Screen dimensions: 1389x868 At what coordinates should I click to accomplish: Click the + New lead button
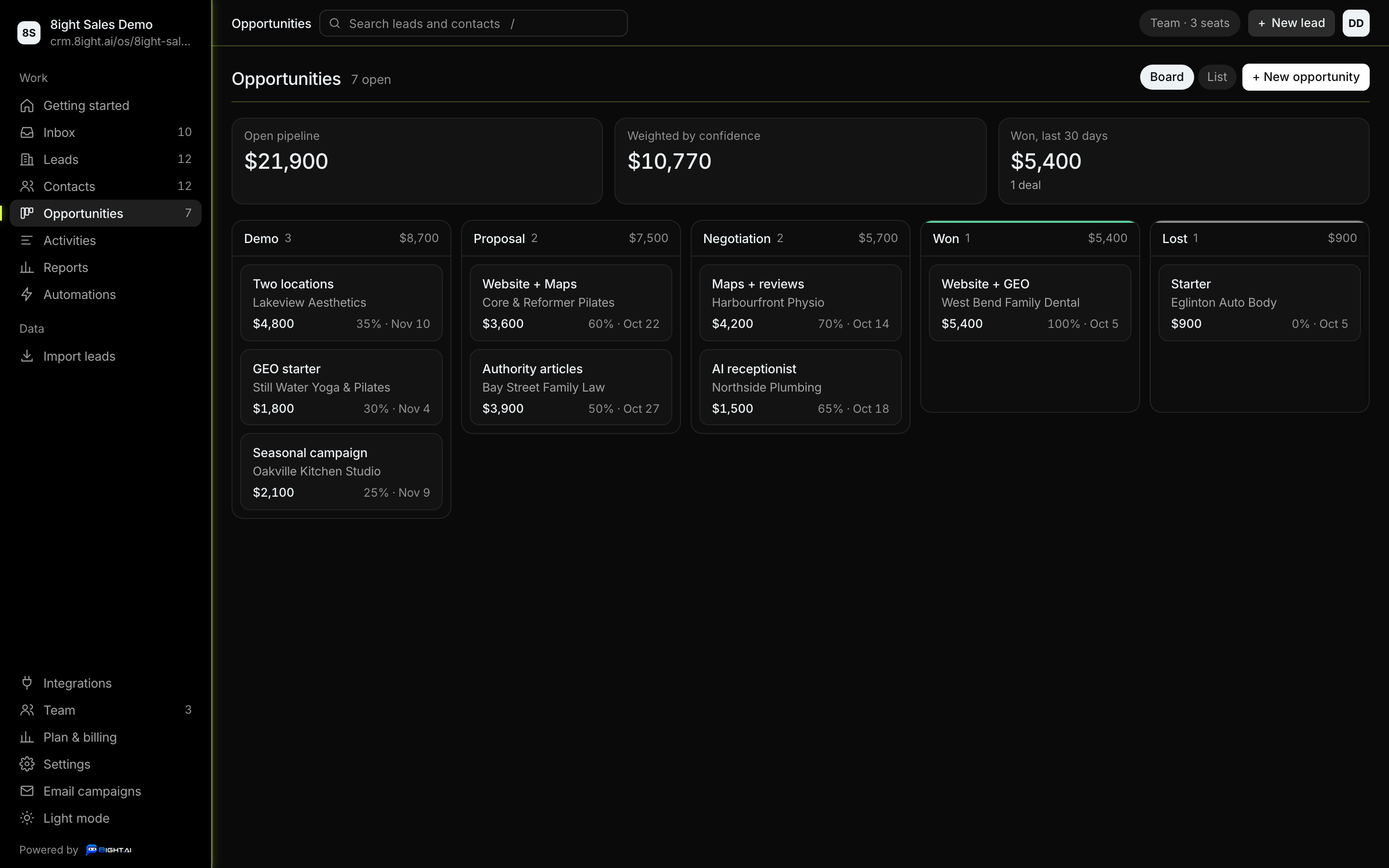point(1291,23)
